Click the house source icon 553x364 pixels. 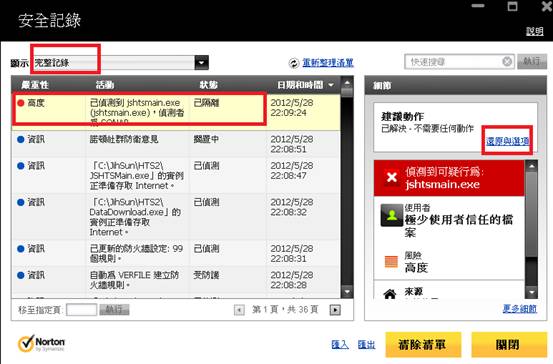pos(390,293)
